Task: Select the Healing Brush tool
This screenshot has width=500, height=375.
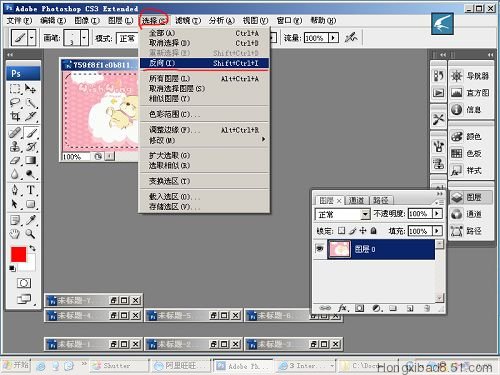Action: (x=15, y=133)
